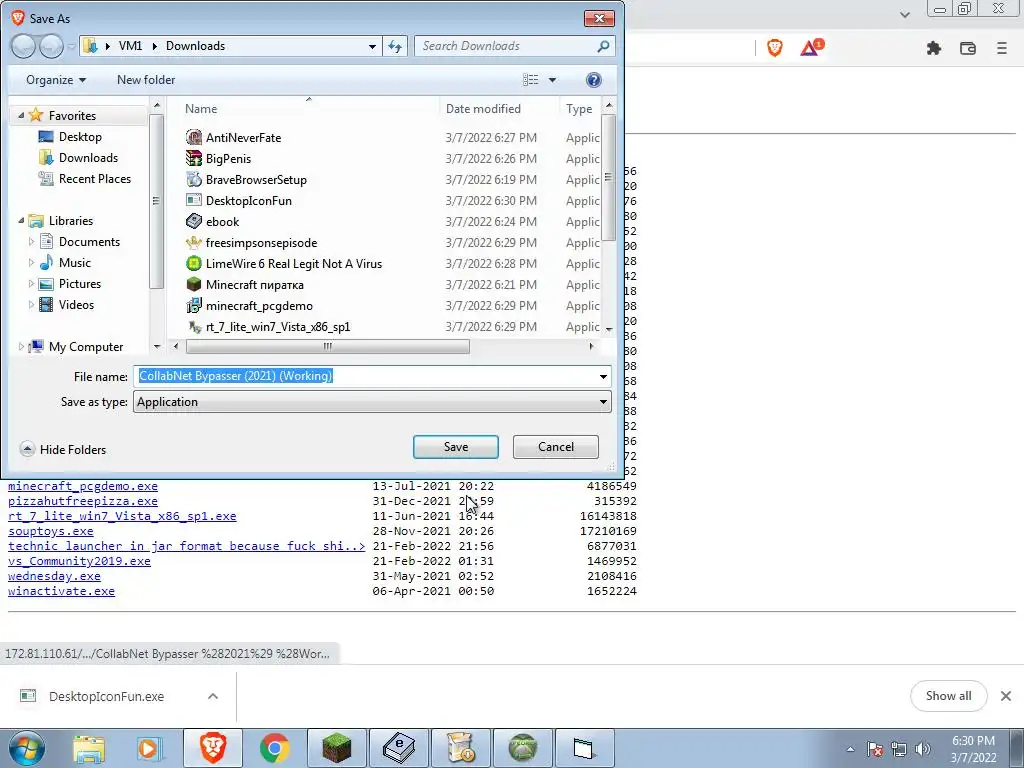Click Show all downloads button

pos(948,696)
